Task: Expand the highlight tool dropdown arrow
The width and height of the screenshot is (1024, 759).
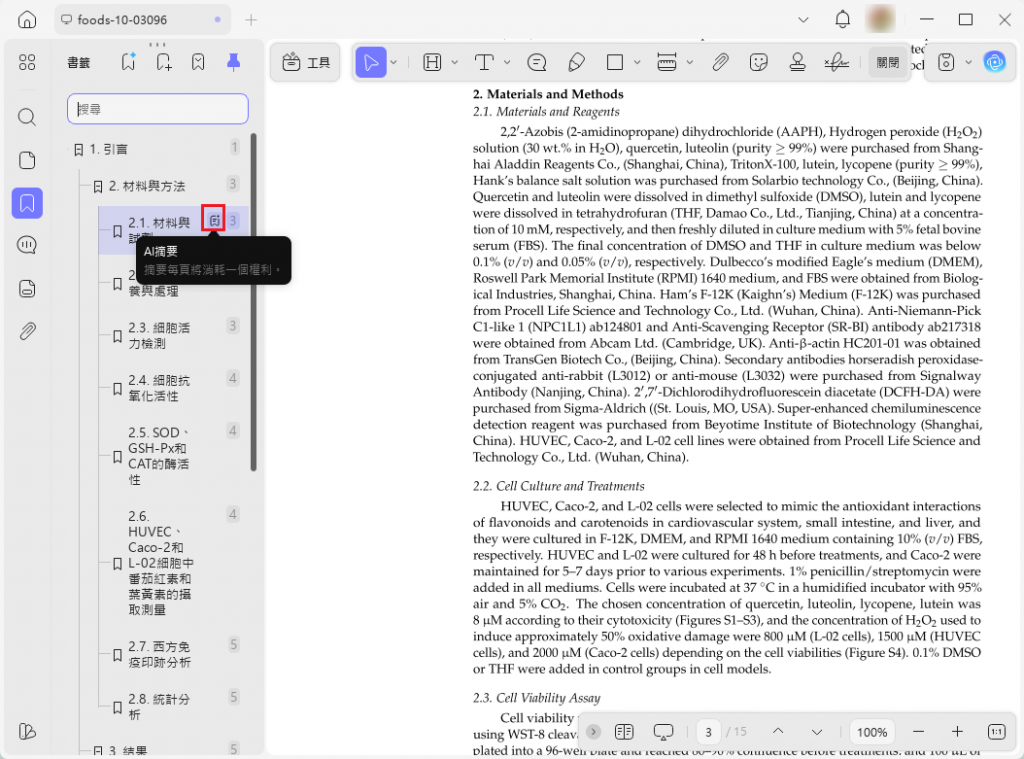Action: point(455,63)
